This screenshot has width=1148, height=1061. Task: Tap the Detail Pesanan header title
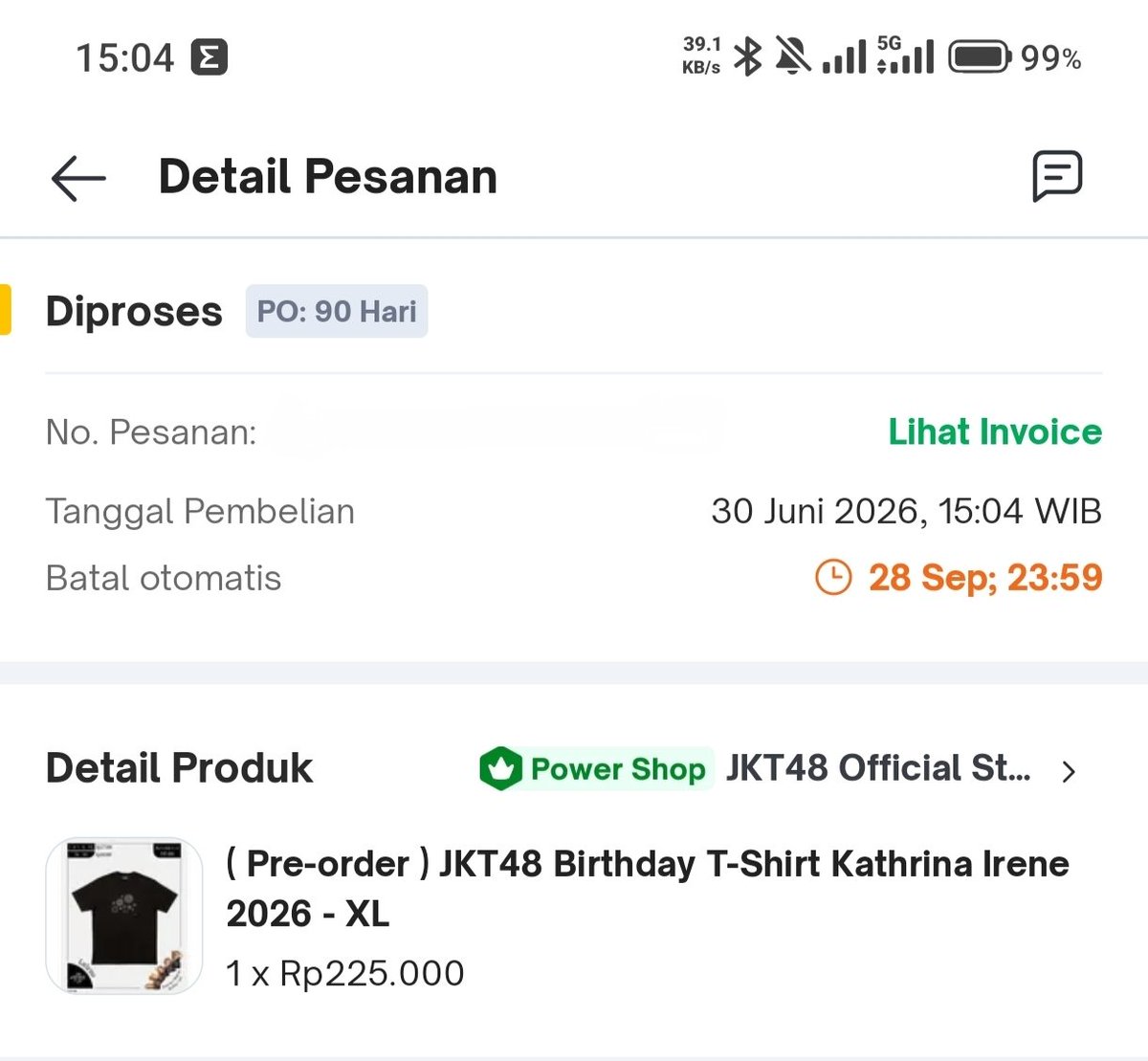[328, 177]
